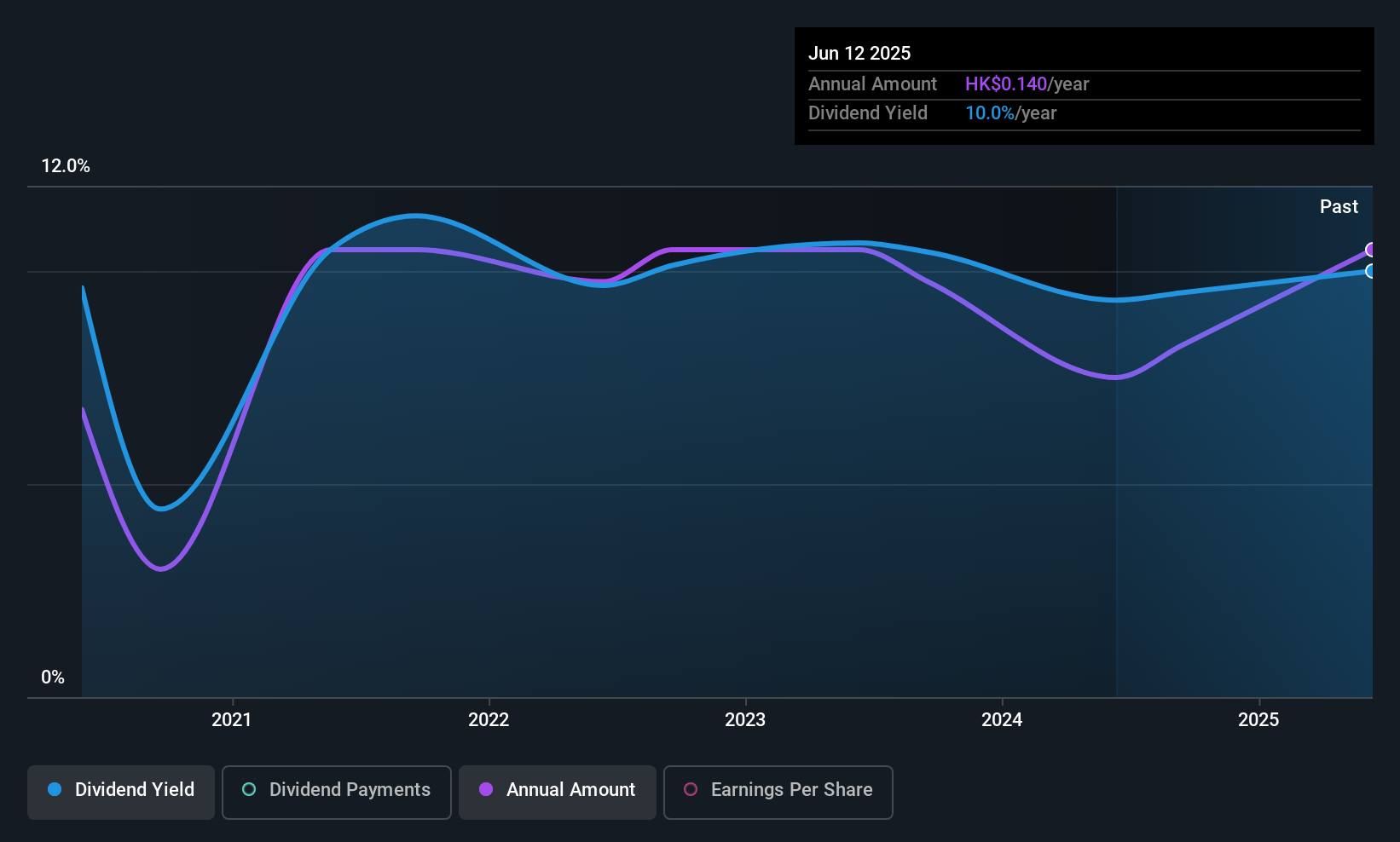The image size is (1400, 842).
Task: Select the purple Annual Amount endpoint marker
Action: (x=1370, y=250)
